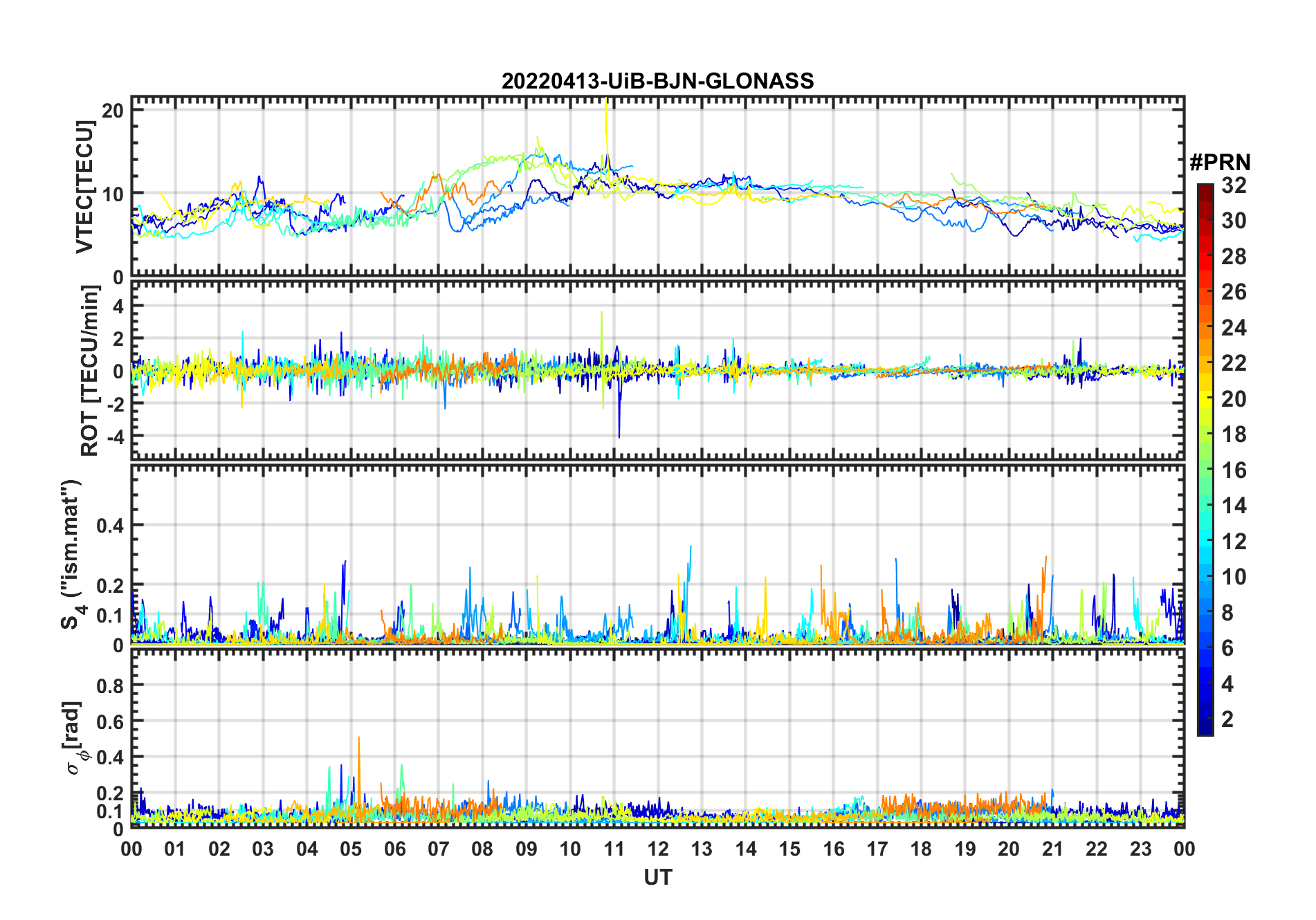The image size is (1316, 920).
Task: Click the colorbar tick label 6
Action: 1227,648
